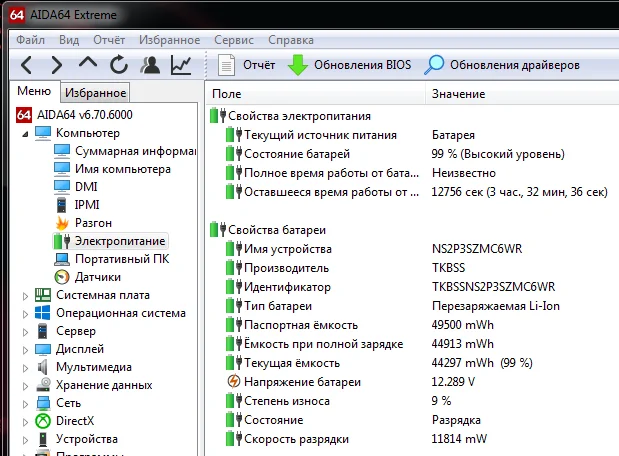Expand the Дисплей tree node
Viewport: 619px width, 456px height.
point(25,350)
